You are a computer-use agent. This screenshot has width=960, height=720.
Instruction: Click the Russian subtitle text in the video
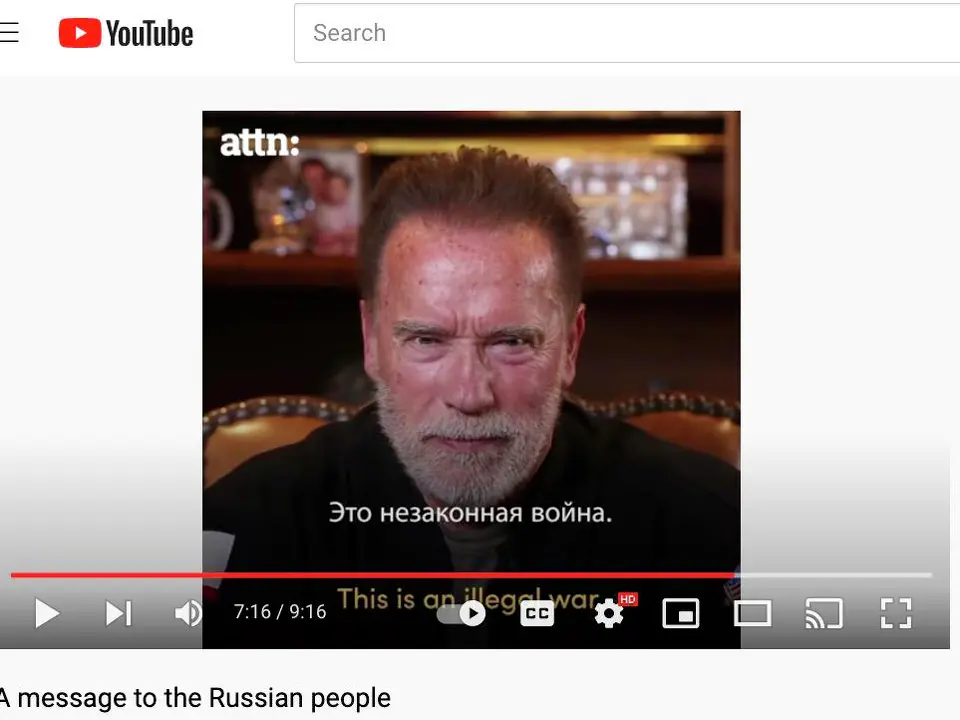tap(470, 513)
